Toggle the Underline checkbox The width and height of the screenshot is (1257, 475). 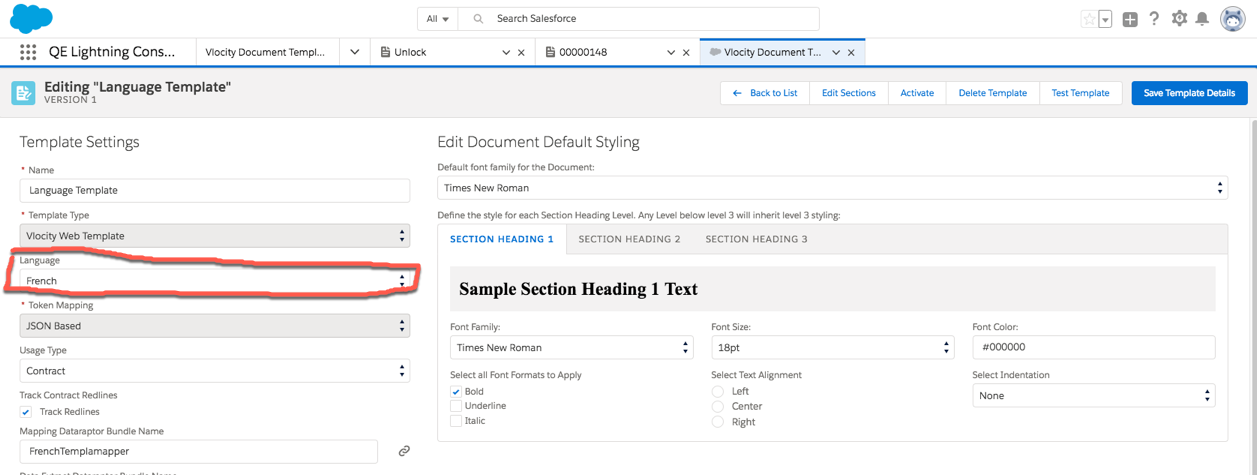456,406
